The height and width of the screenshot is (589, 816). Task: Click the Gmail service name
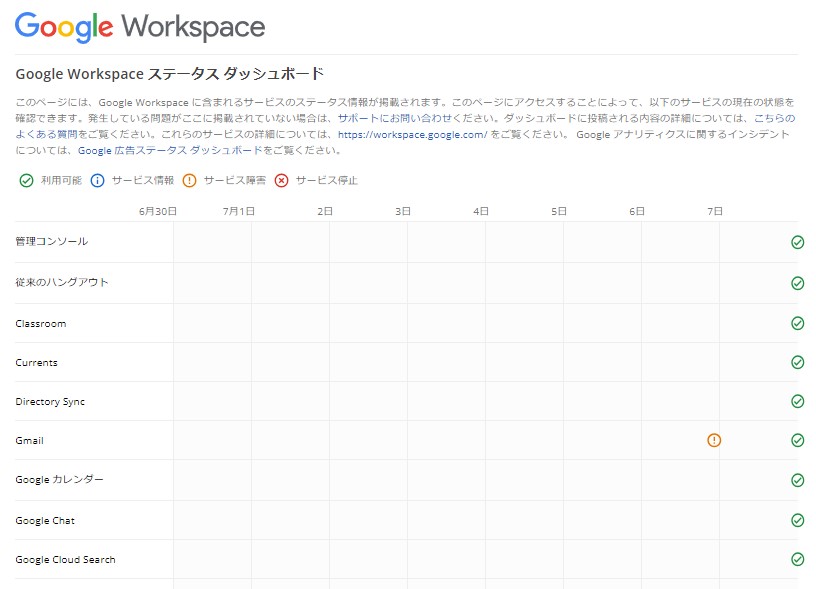coord(30,441)
